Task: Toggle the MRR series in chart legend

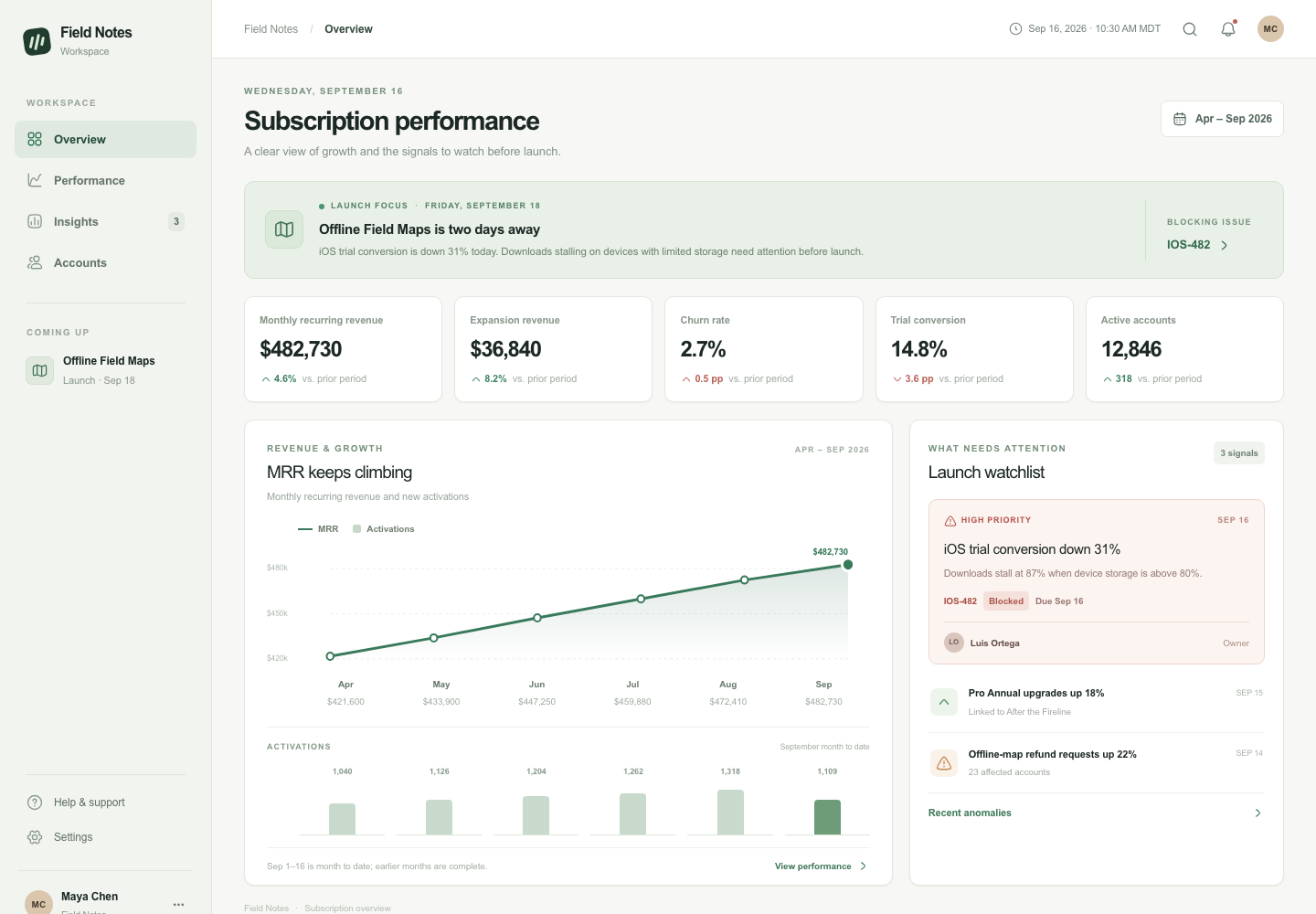Action: pyautogui.click(x=318, y=529)
